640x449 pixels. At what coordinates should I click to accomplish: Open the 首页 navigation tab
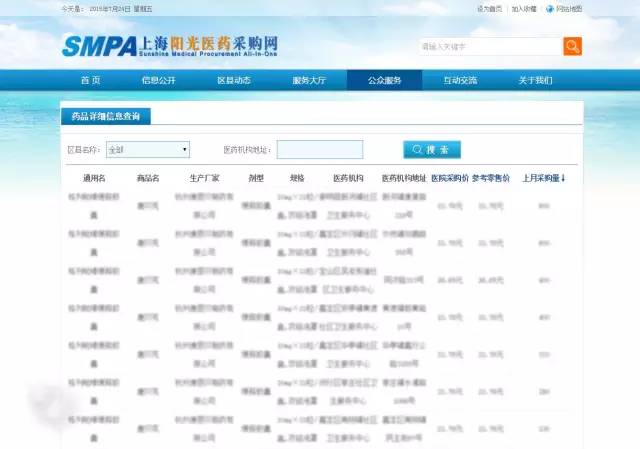pyautogui.click(x=90, y=80)
